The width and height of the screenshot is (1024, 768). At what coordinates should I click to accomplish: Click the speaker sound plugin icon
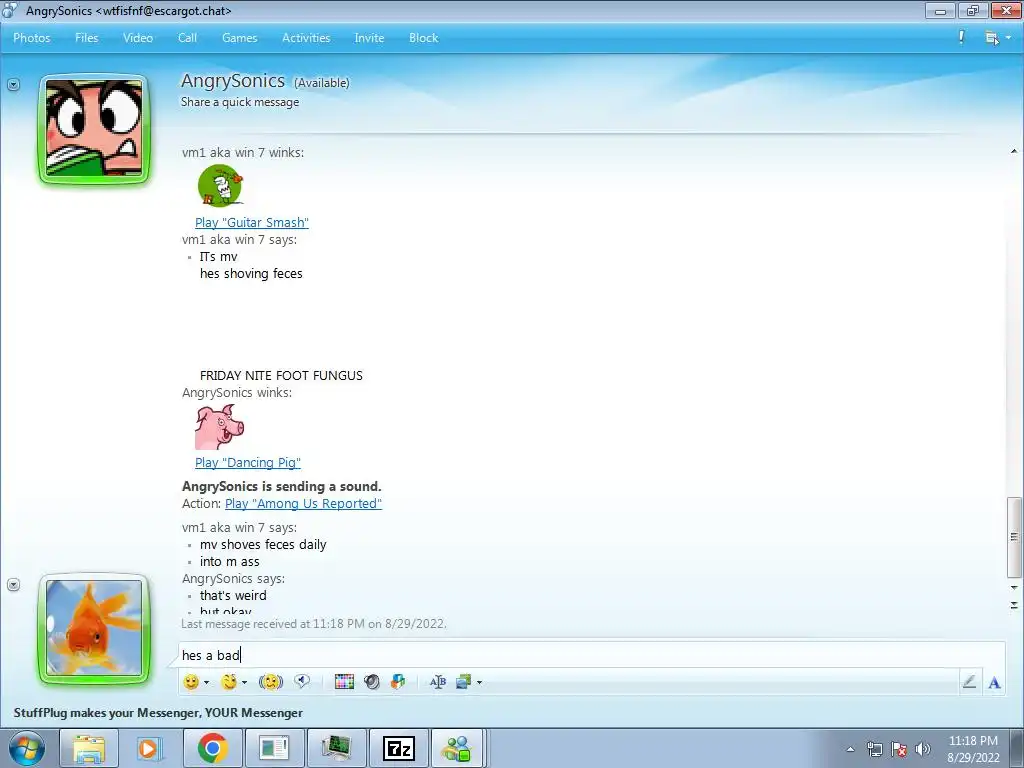372,682
